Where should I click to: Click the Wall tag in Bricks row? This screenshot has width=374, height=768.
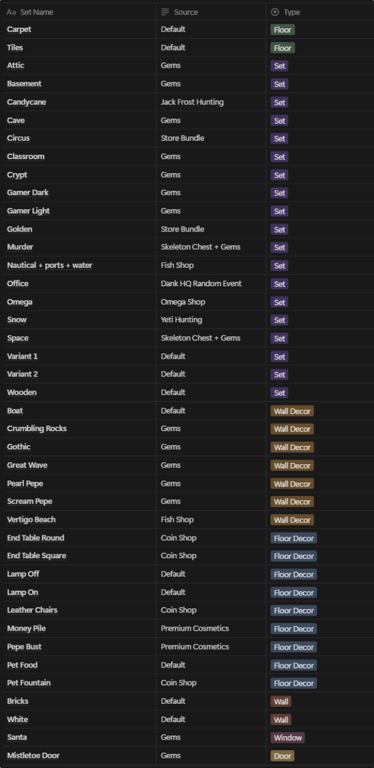click(281, 701)
